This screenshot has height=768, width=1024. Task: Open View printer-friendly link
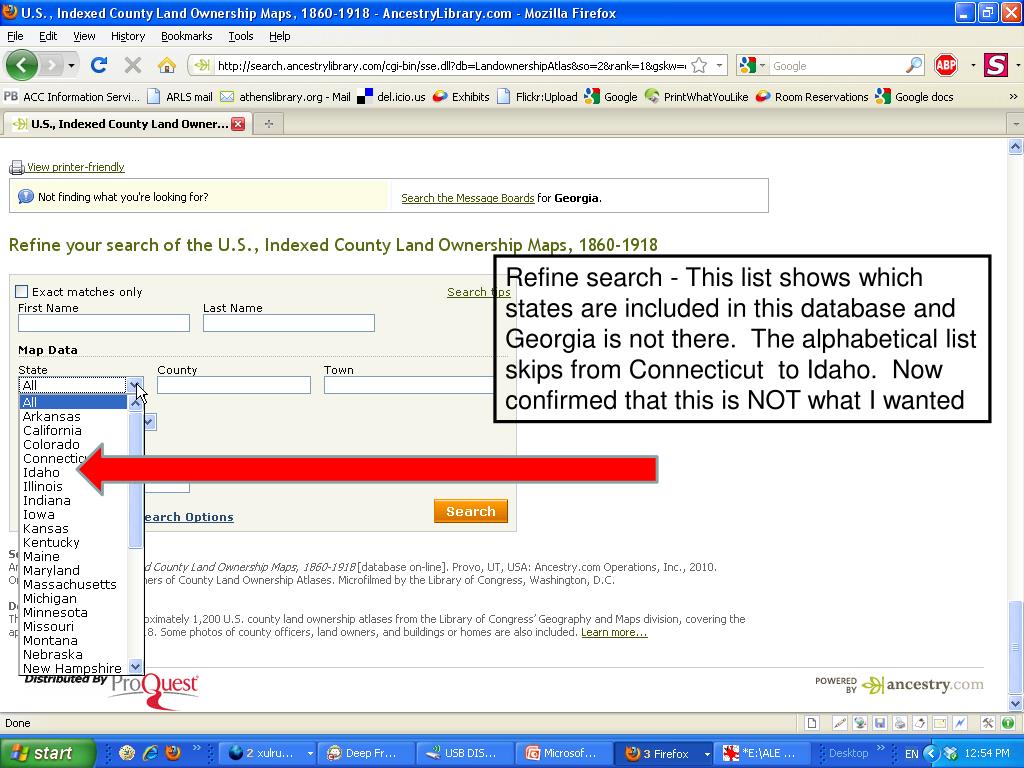point(75,167)
